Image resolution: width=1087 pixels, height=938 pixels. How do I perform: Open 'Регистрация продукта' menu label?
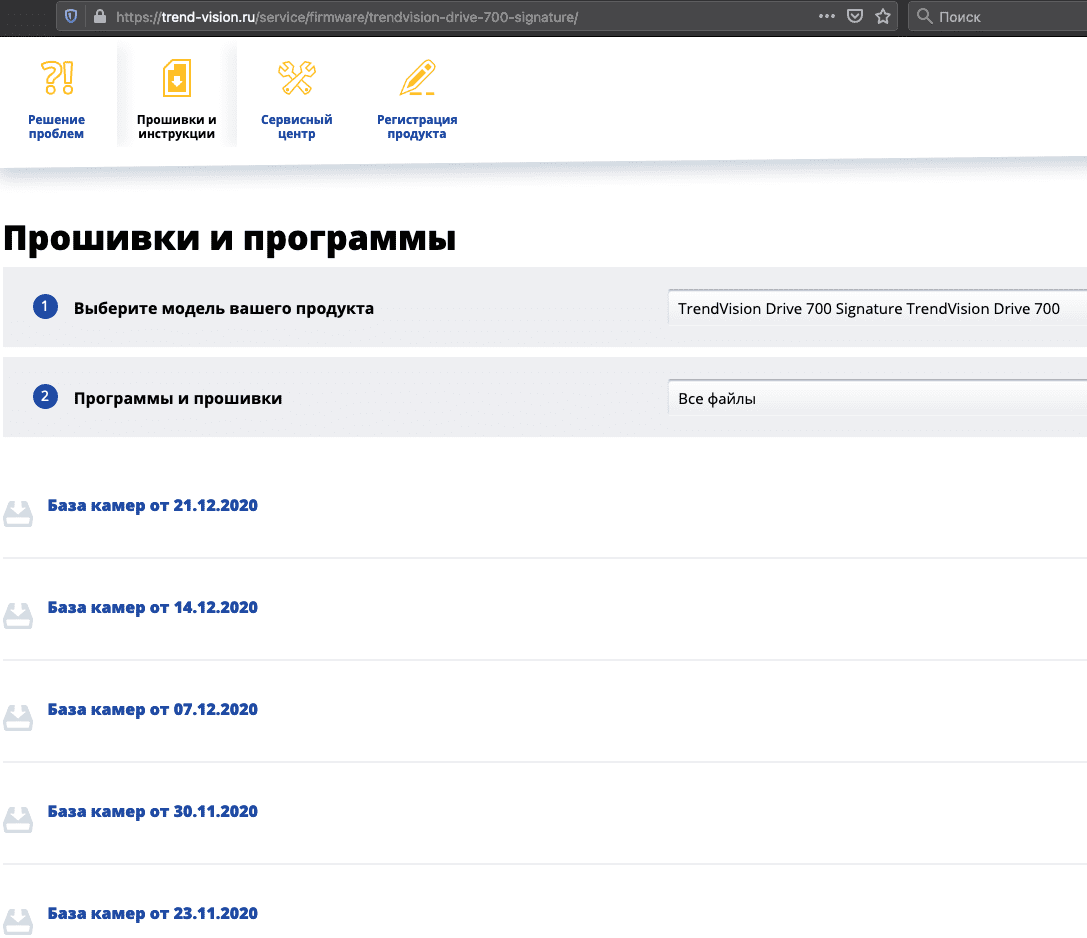(x=417, y=127)
